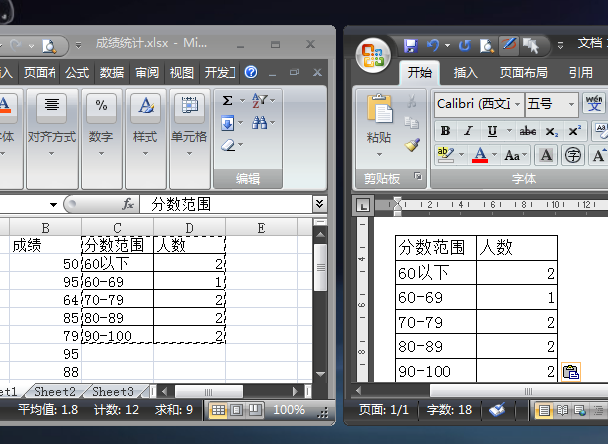Select Word's 开始 tab
This screenshot has height=444, width=608.
[x=420, y=73]
